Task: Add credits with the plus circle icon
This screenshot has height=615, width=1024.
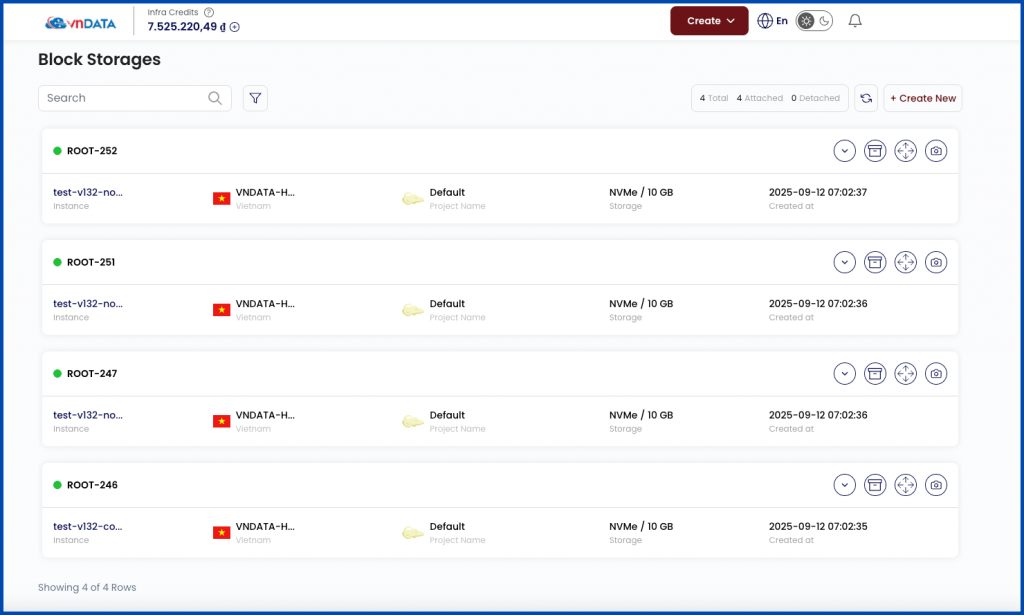Action: pyautogui.click(x=234, y=27)
